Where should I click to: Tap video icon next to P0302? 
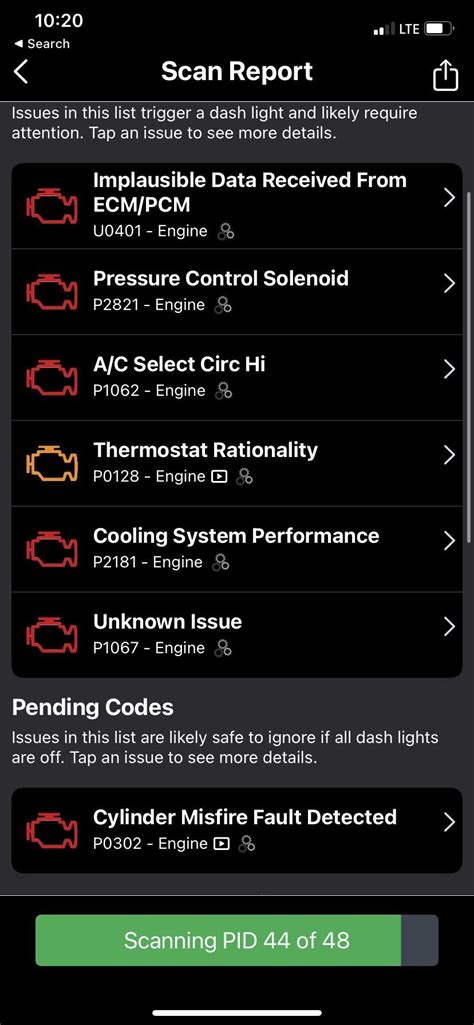pos(222,844)
